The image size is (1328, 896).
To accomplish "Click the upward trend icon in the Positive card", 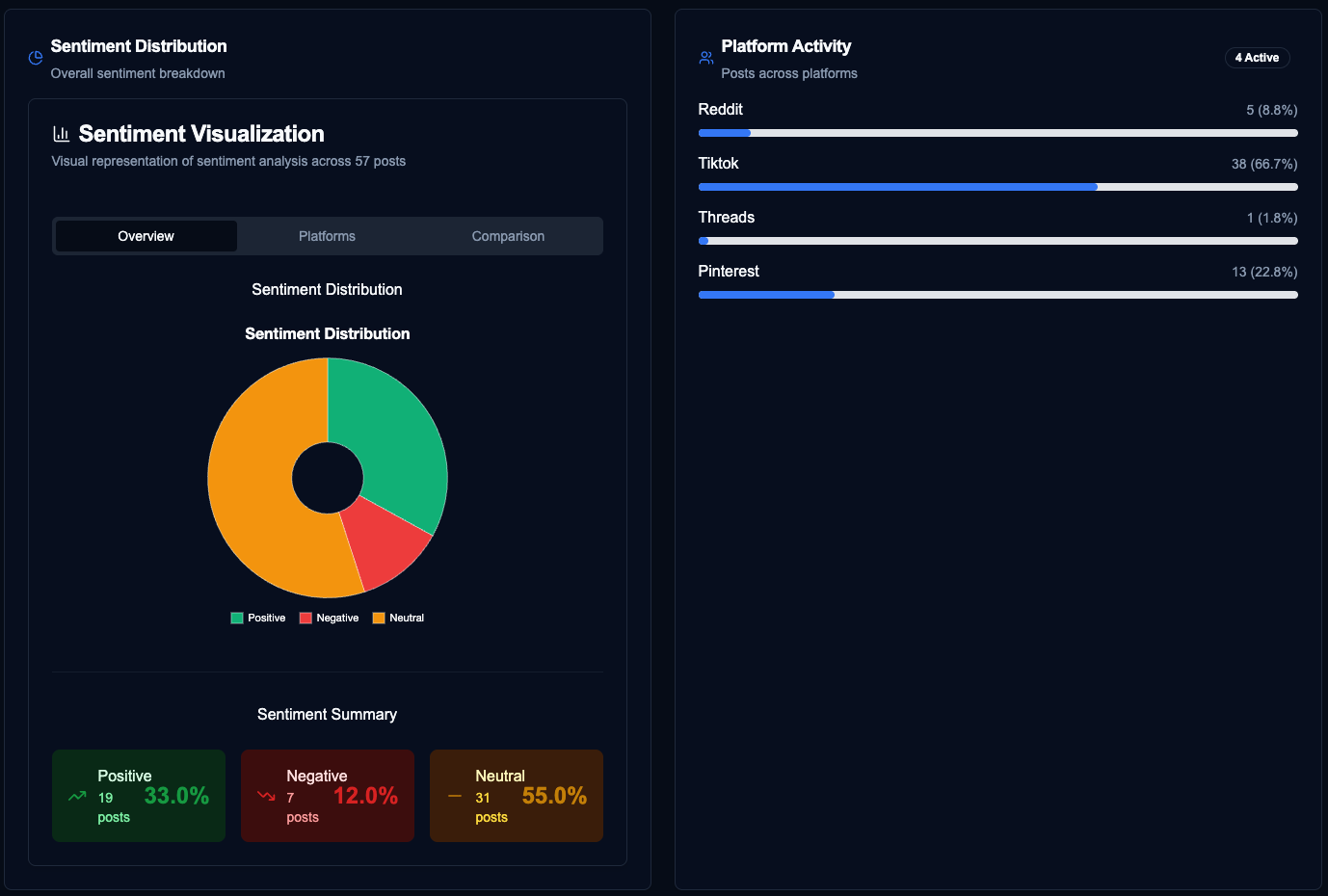I will click(x=77, y=796).
